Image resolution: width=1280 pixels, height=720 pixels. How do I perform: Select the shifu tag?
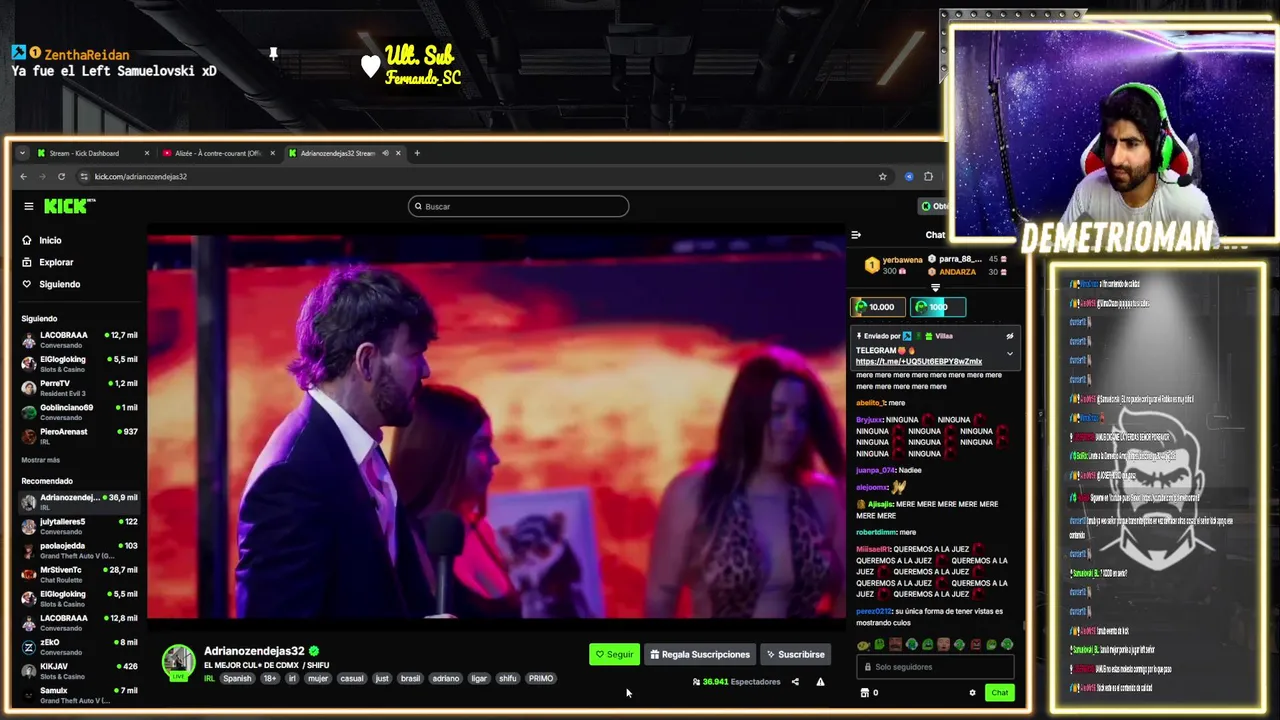tap(508, 679)
